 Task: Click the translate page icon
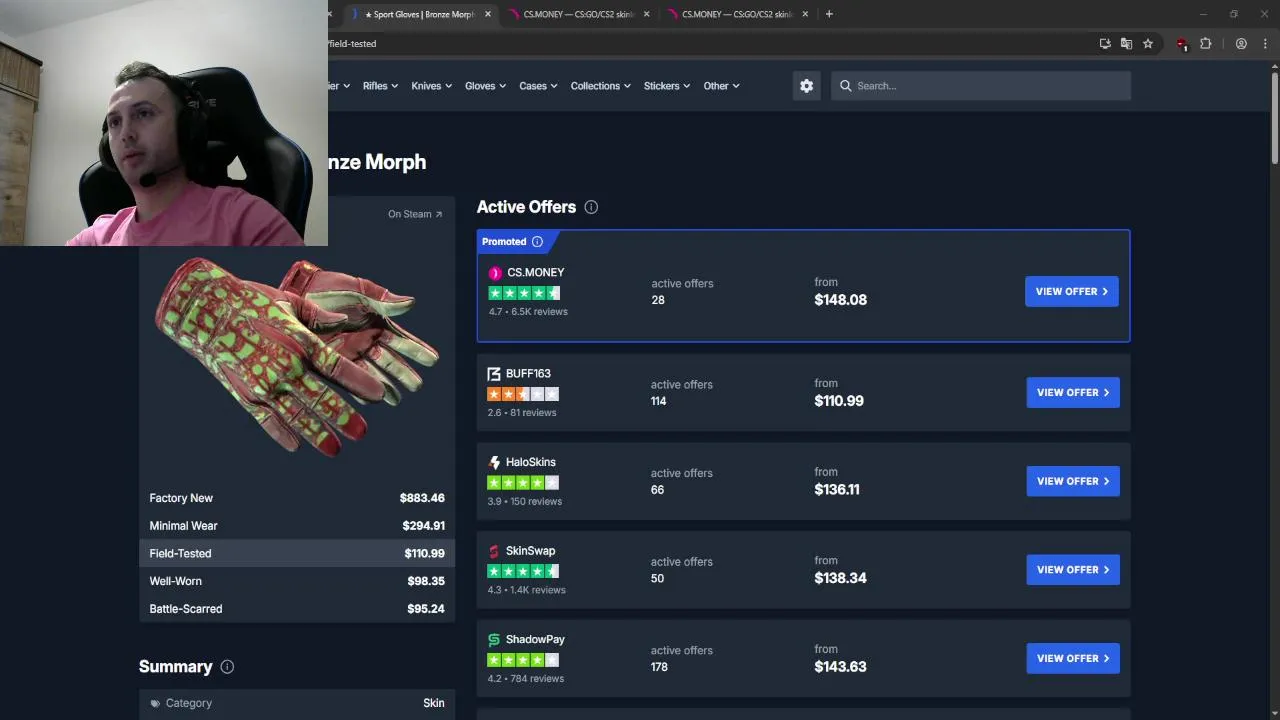pos(1126,44)
